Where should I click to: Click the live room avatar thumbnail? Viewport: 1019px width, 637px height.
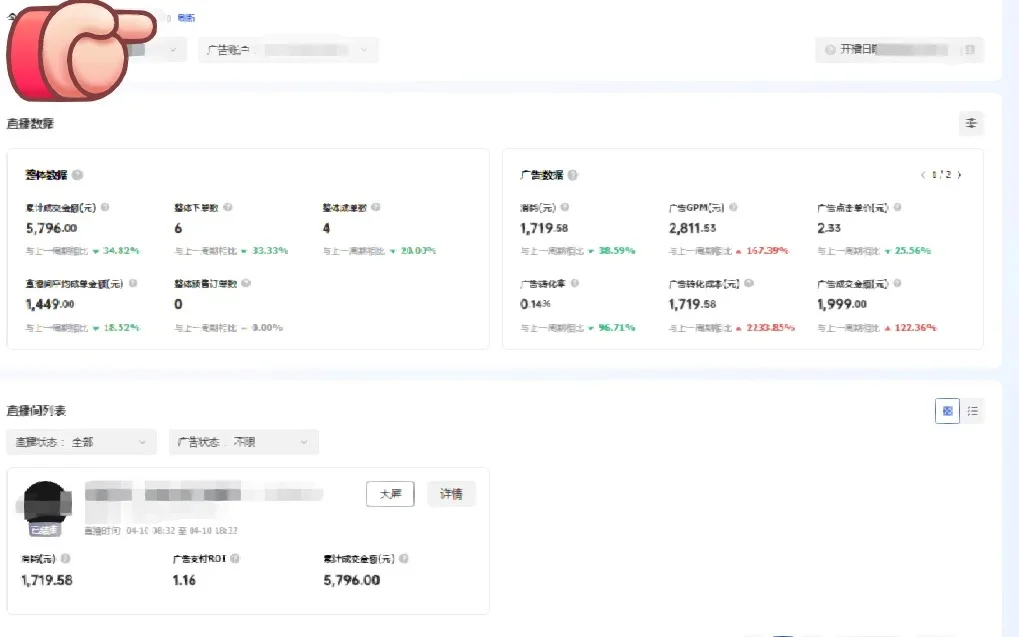click(47, 507)
